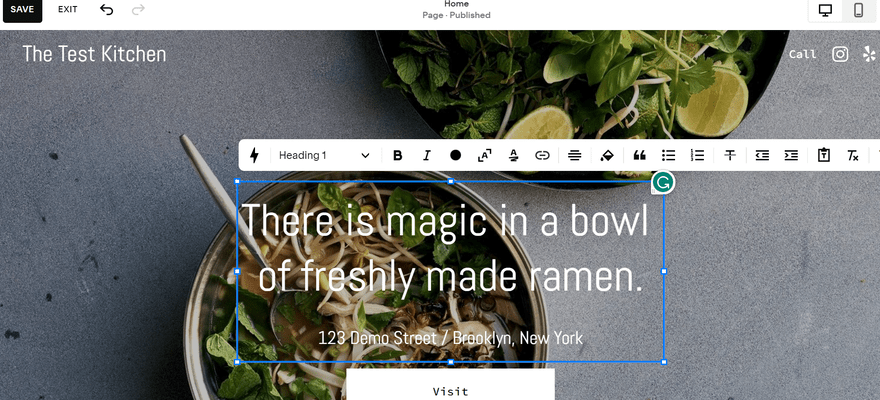Open the lightning bolt AI tool
The width and height of the screenshot is (880, 400).
point(254,155)
